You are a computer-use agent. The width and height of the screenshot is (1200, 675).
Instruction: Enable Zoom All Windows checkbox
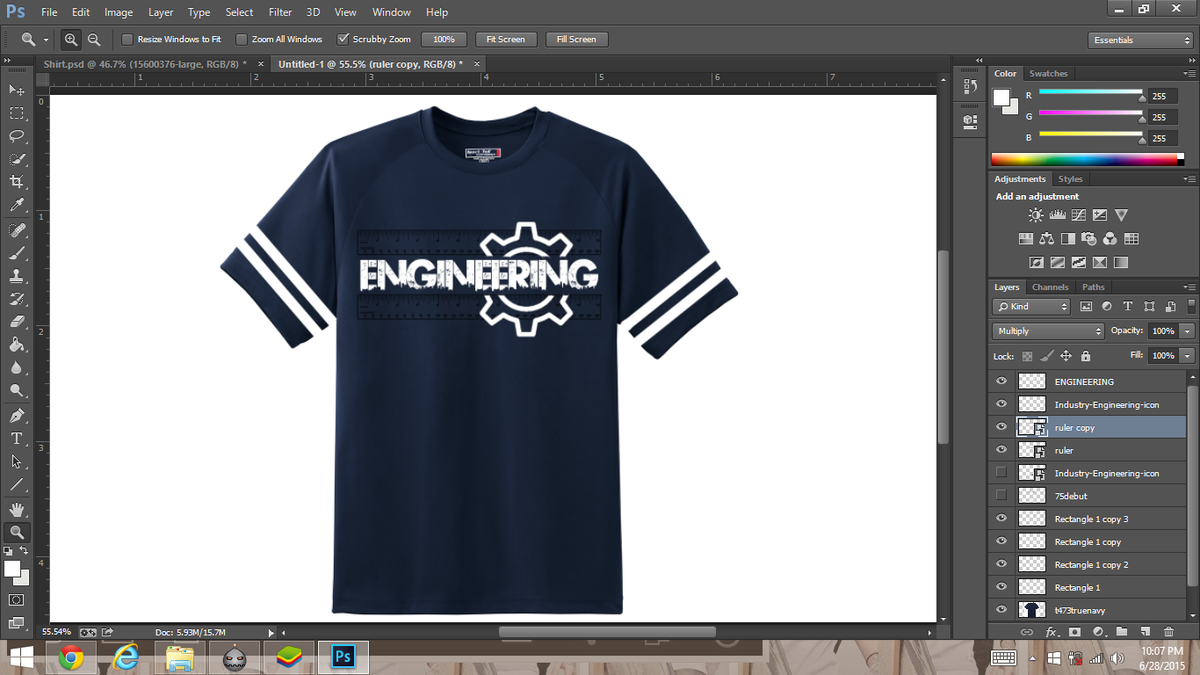(x=242, y=39)
